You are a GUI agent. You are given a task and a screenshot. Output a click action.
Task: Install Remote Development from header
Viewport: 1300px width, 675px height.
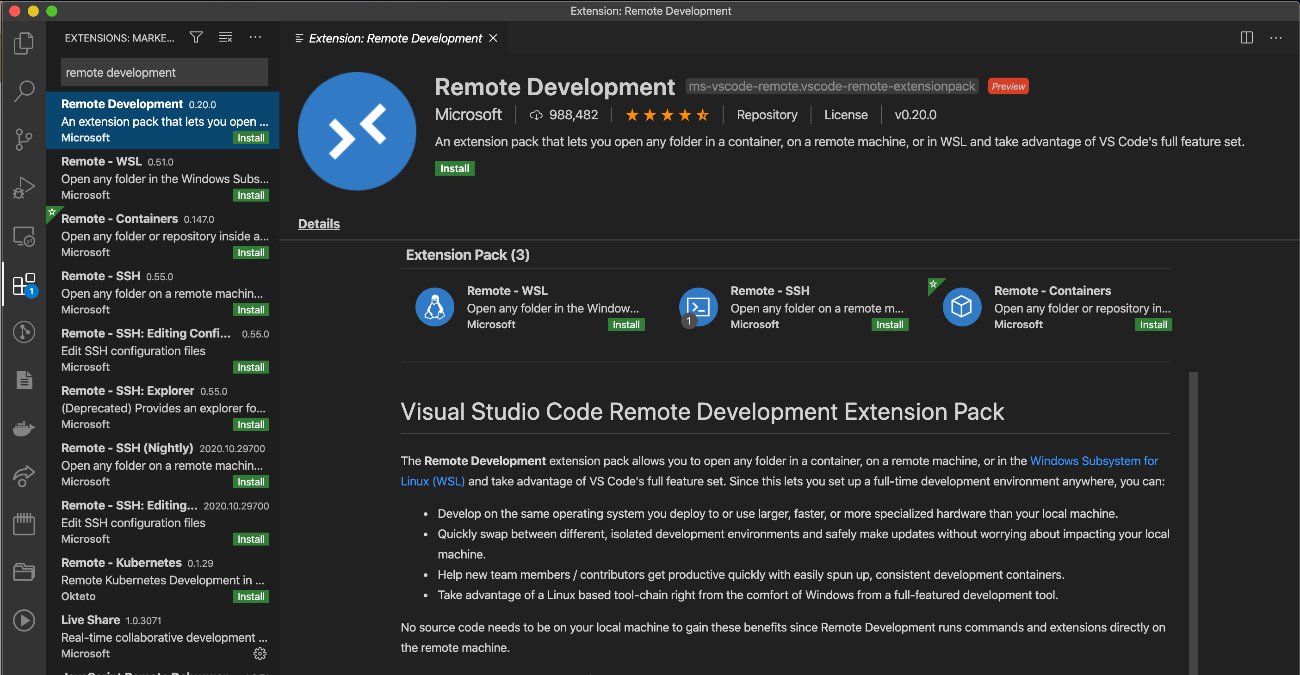(455, 168)
